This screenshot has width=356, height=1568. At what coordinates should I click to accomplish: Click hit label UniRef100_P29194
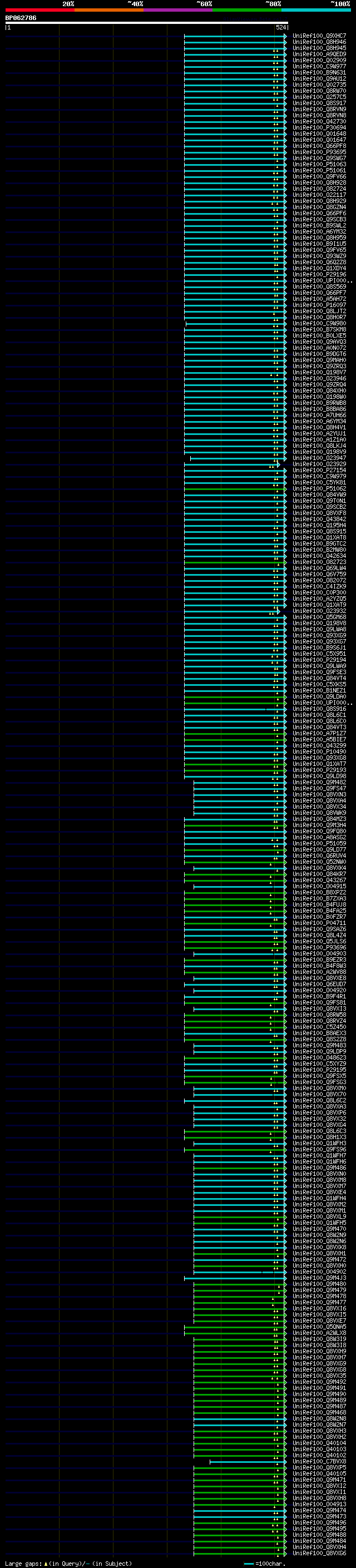pyautogui.click(x=319, y=660)
